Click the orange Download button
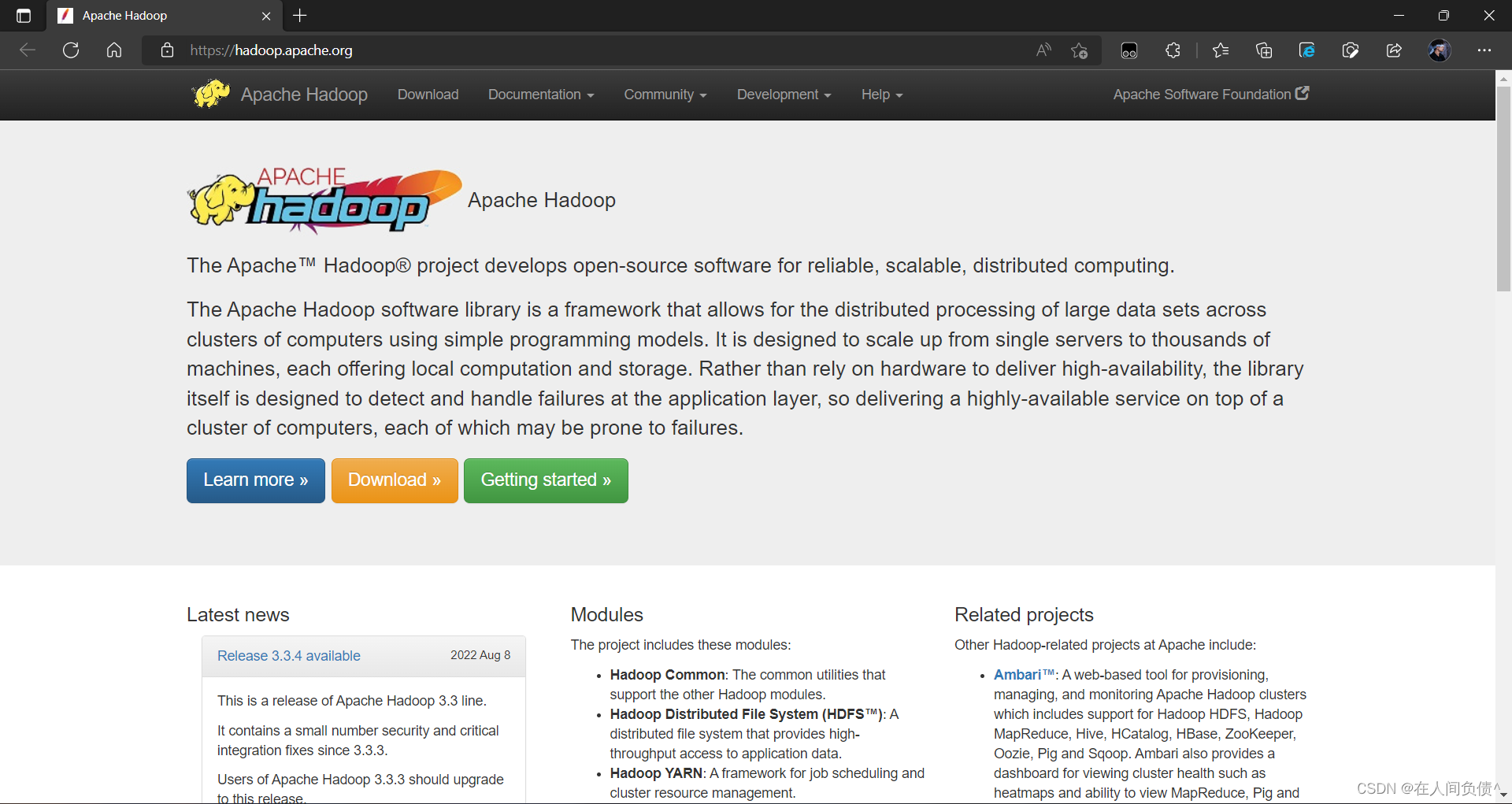 click(395, 480)
